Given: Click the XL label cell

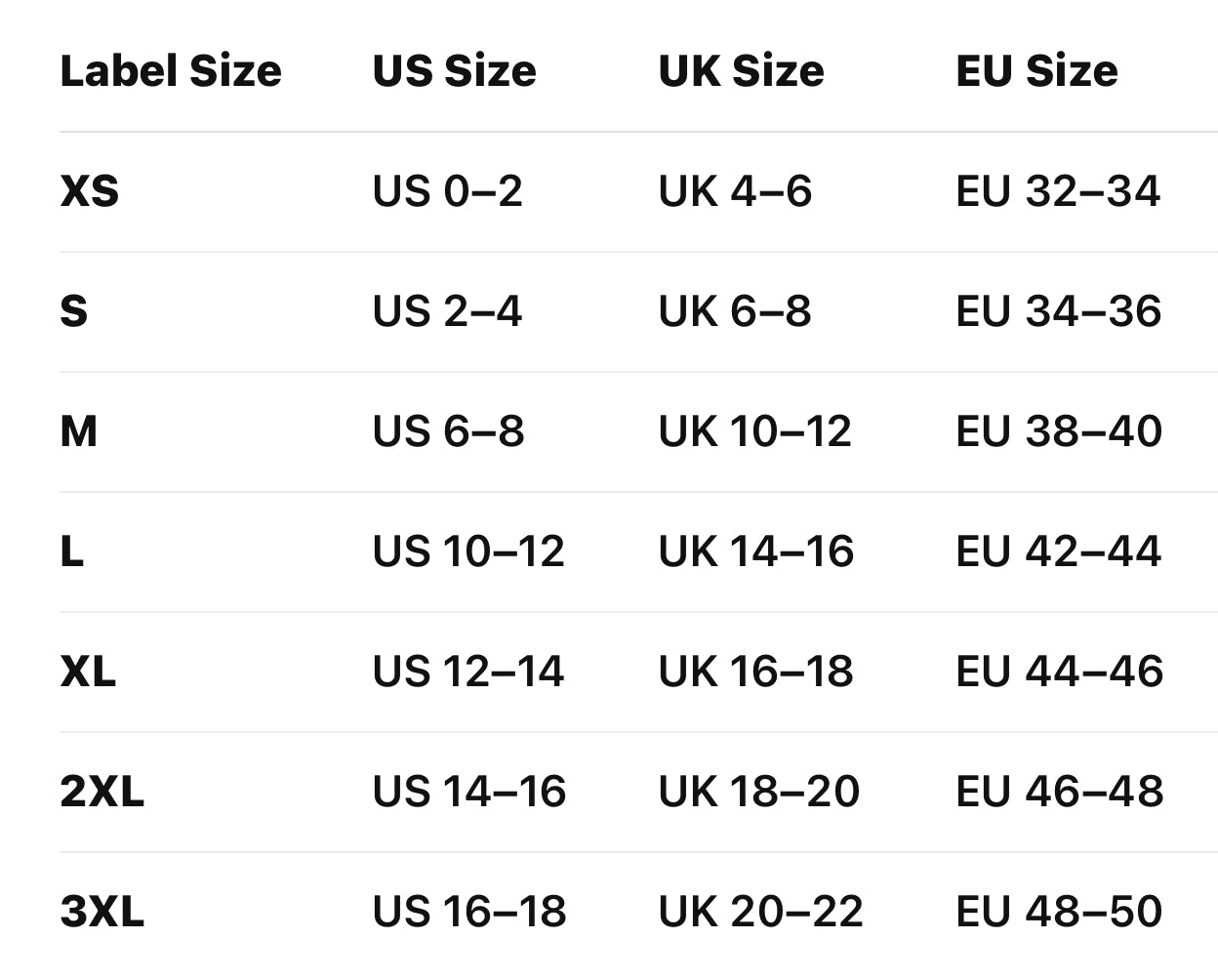Looking at the screenshot, I should pyautogui.click(x=88, y=672).
